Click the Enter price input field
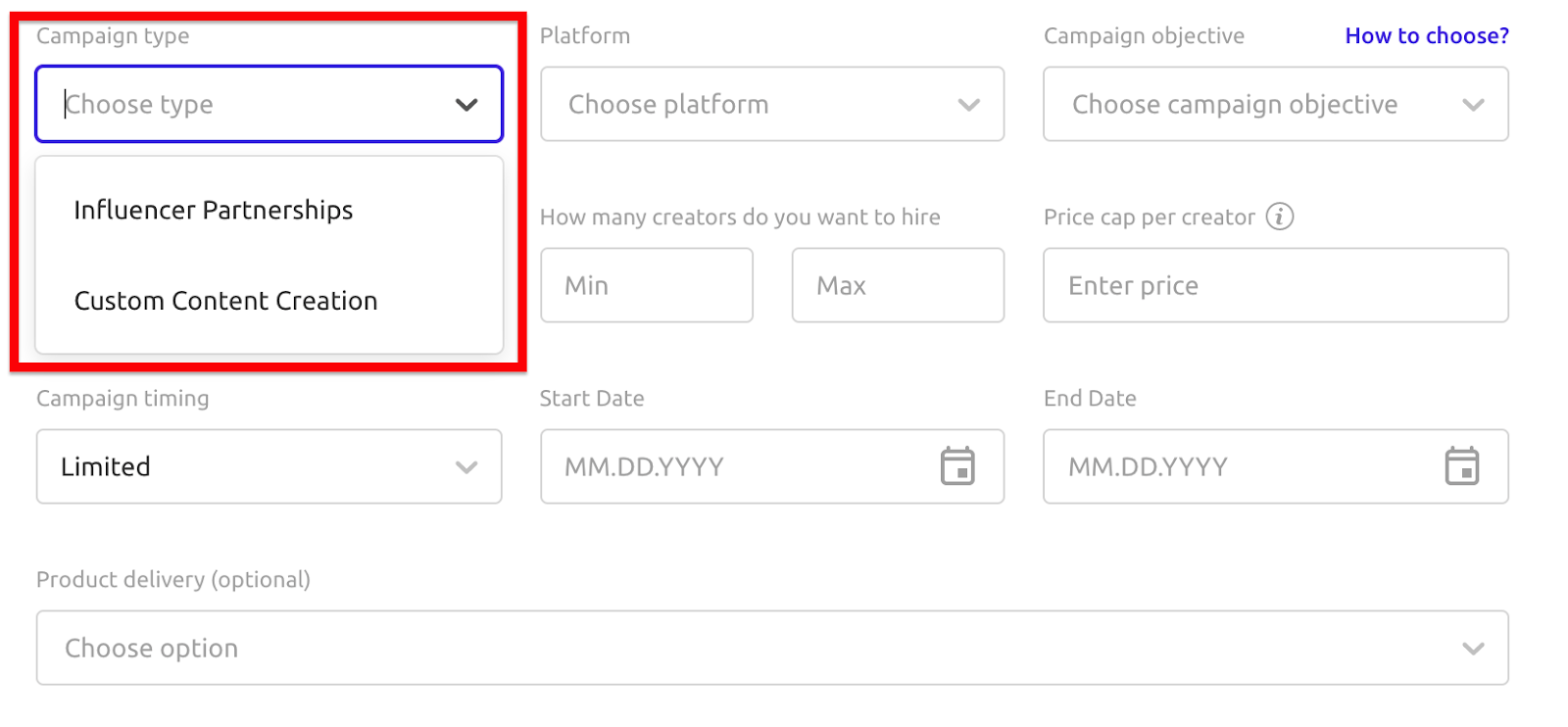The image size is (1568, 727). pos(1276,285)
